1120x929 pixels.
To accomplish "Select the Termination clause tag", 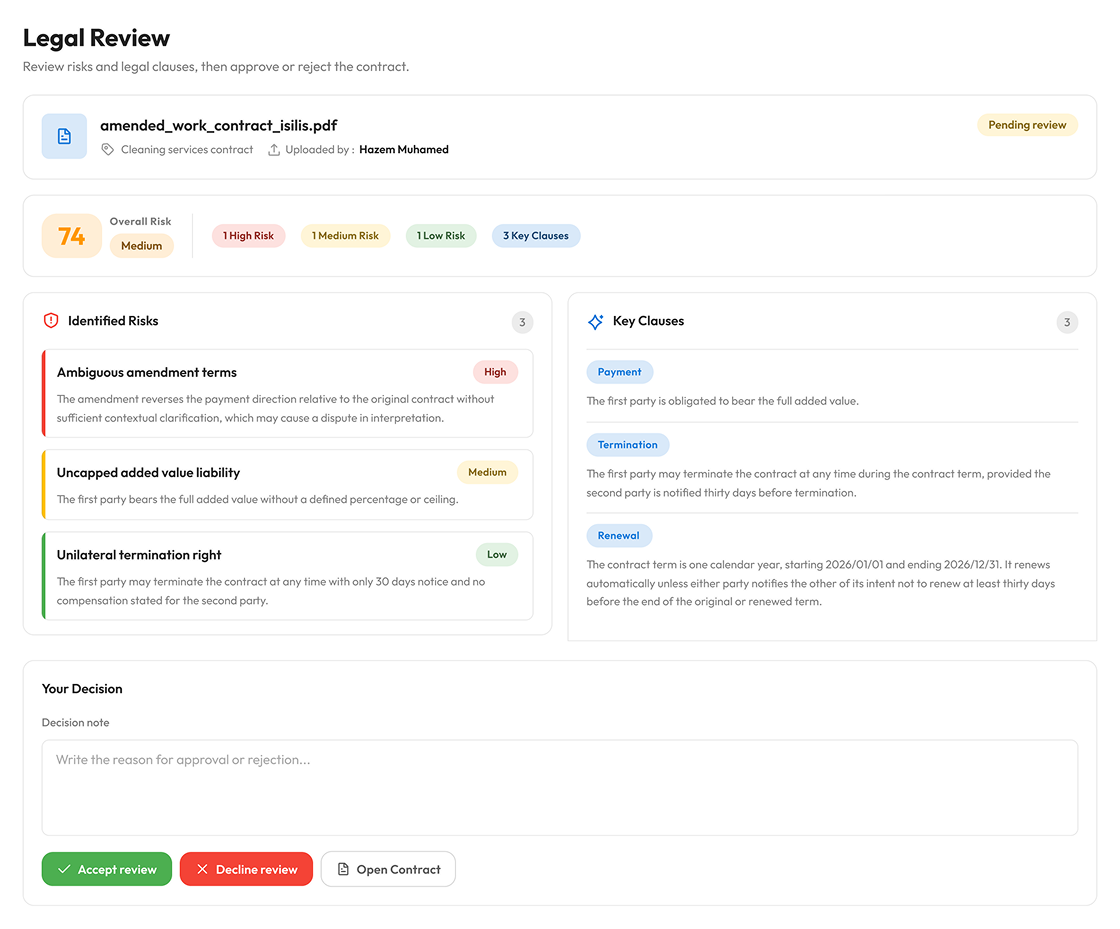I will [627, 445].
